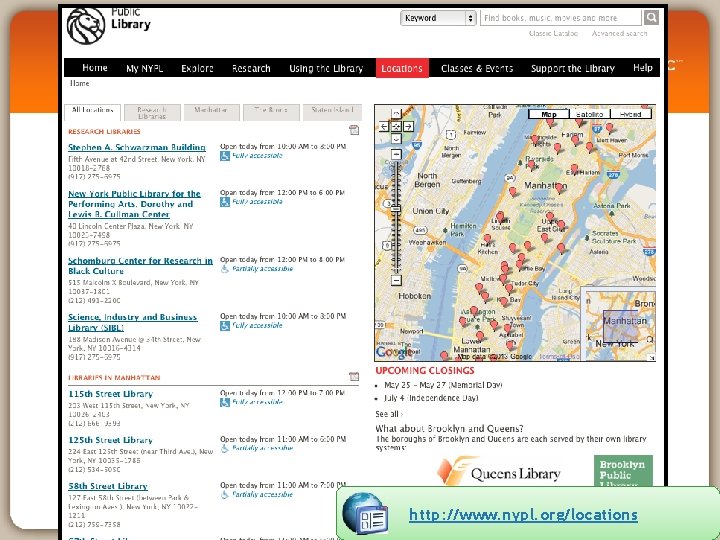The width and height of the screenshot is (720, 540).
Task: Click See all closings link
Action: click(388, 414)
